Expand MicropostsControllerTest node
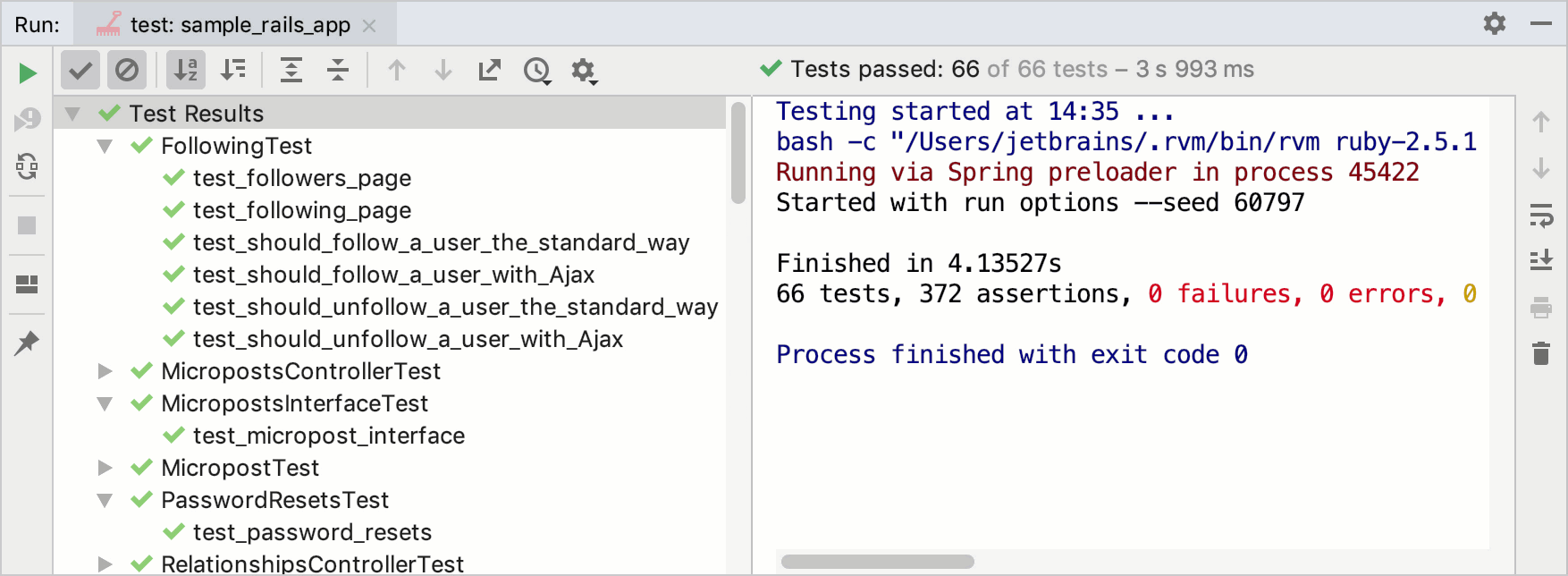Viewport: 1568px width, 576px height. pyautogui.click(x=105, y=371)
